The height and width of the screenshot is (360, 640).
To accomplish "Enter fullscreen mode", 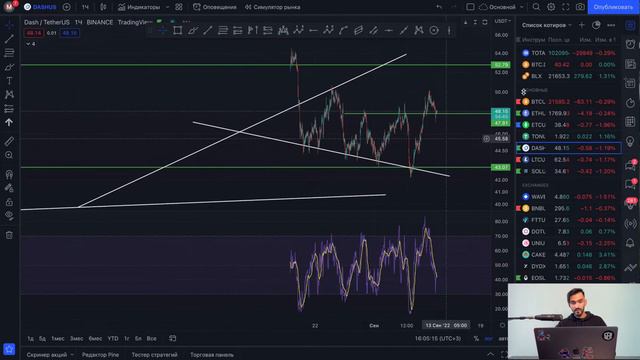I will (566, 7).
